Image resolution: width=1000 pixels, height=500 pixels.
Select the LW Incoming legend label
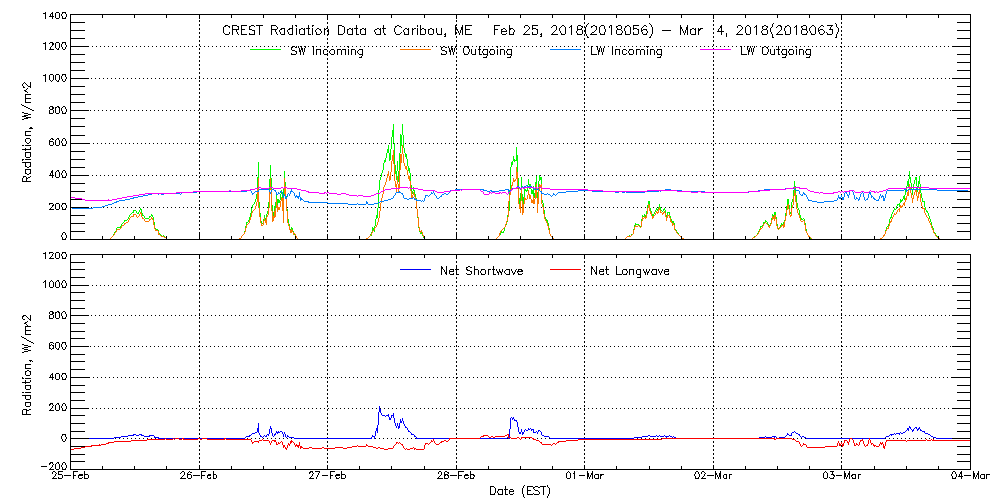click(626, 52)
